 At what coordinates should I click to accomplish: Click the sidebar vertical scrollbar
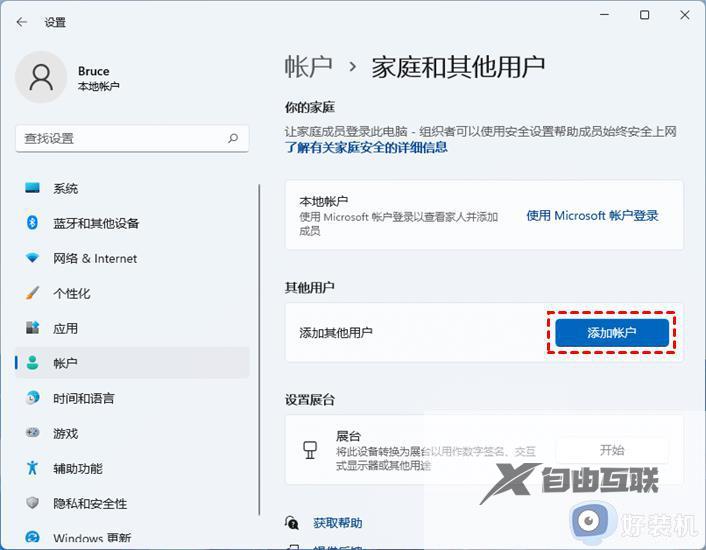click(x=259, y=350)
